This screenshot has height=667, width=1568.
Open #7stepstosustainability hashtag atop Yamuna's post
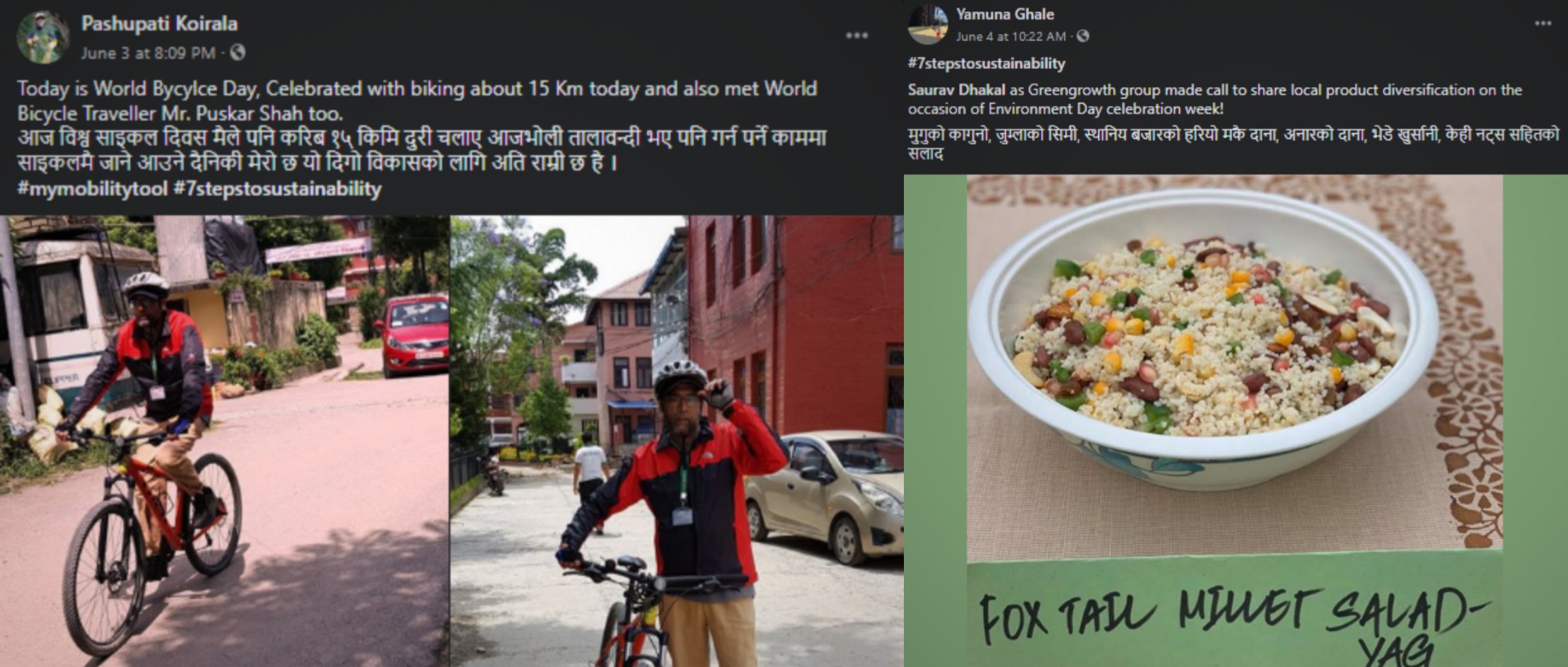pyautogui.click(x=986, y=64)
